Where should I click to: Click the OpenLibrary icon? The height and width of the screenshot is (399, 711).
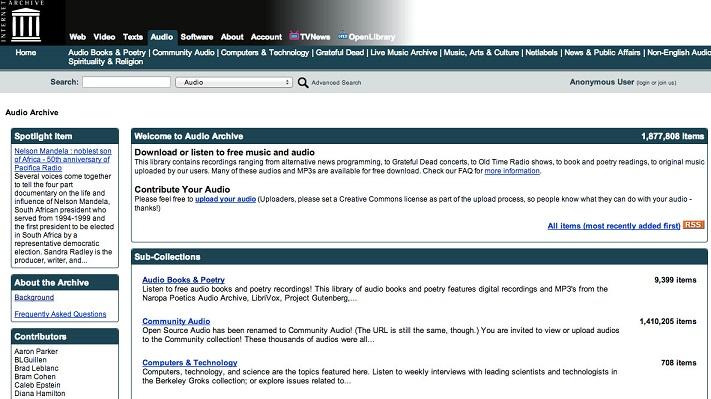click(343, 36)
